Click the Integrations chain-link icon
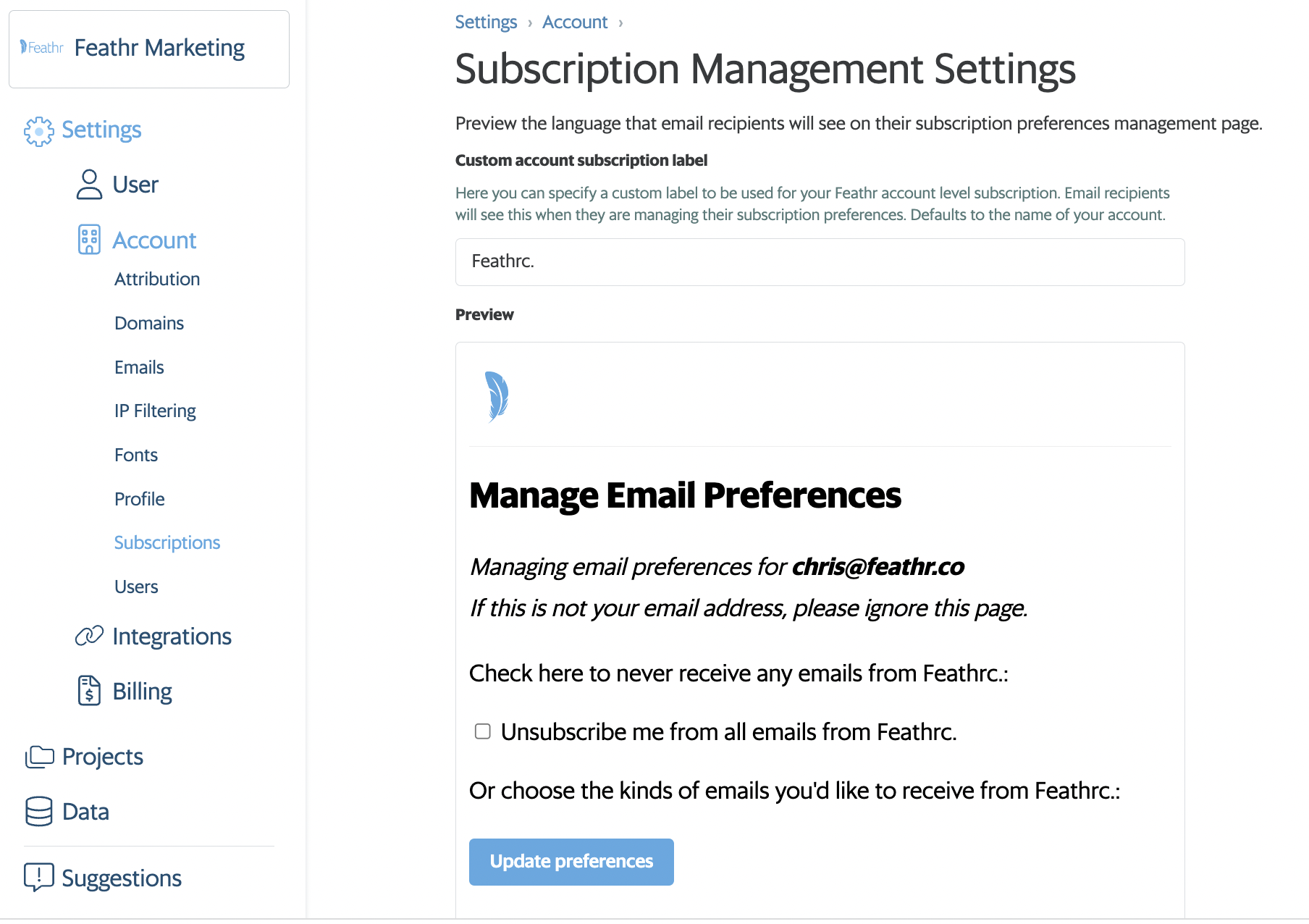The image size is (1309, 924). (89, 637)
